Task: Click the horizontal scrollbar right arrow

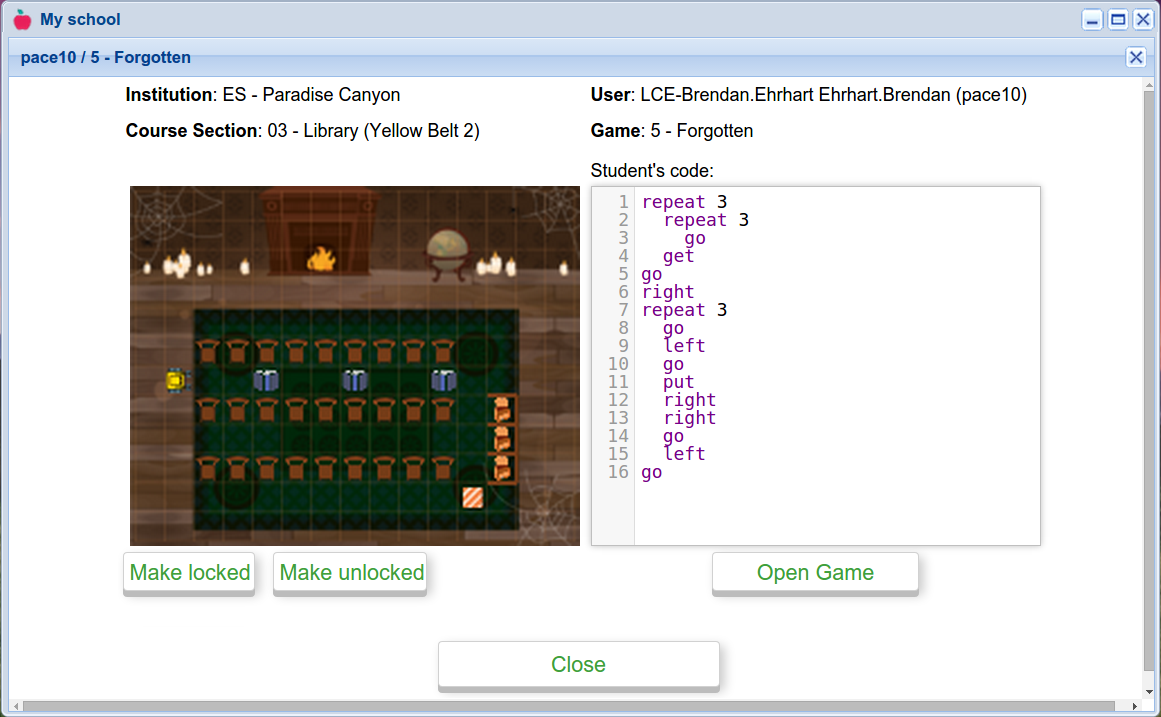Action: (1135, 707)
